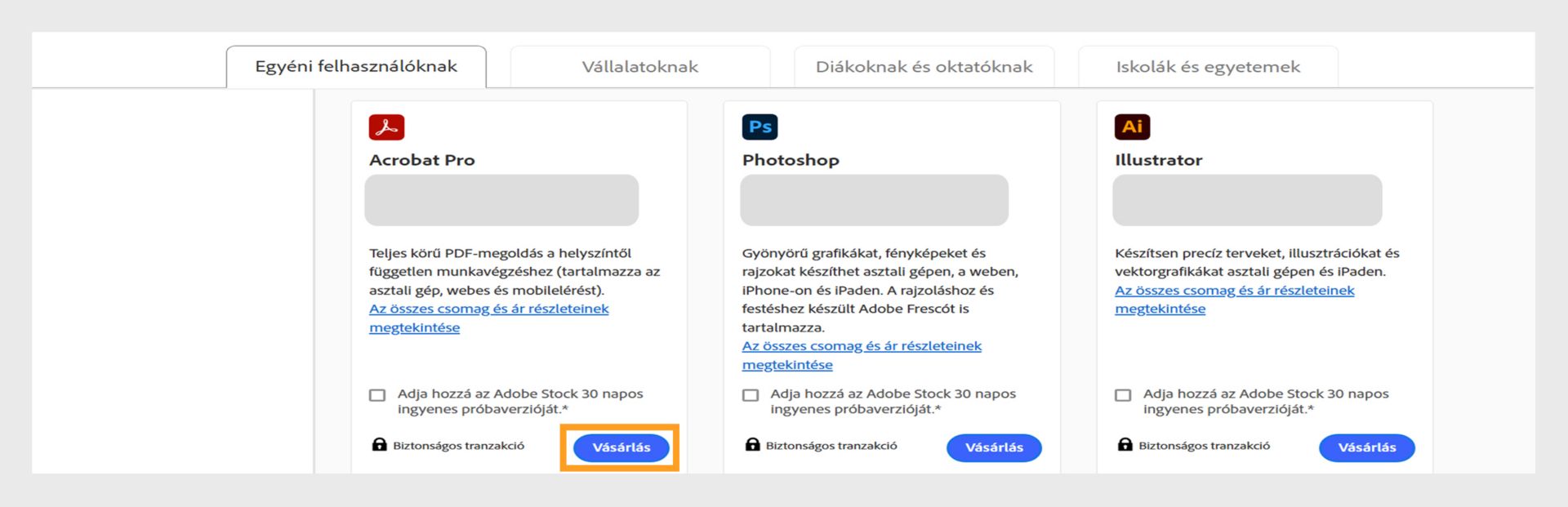
Task: Click the lock icon under Photoshop
Action: coord(752,445)
